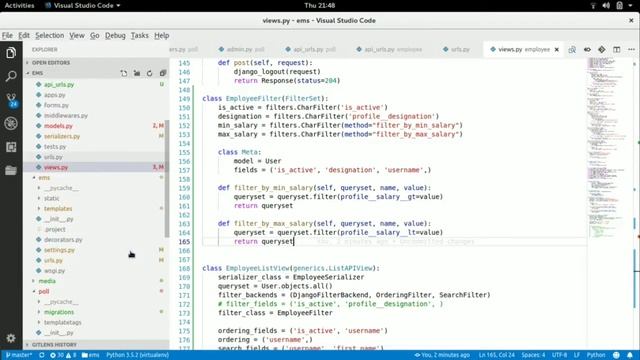Click the GitLens toggle blame icon
The height and width of the screenshot is (360, 640).
(587, 49)
